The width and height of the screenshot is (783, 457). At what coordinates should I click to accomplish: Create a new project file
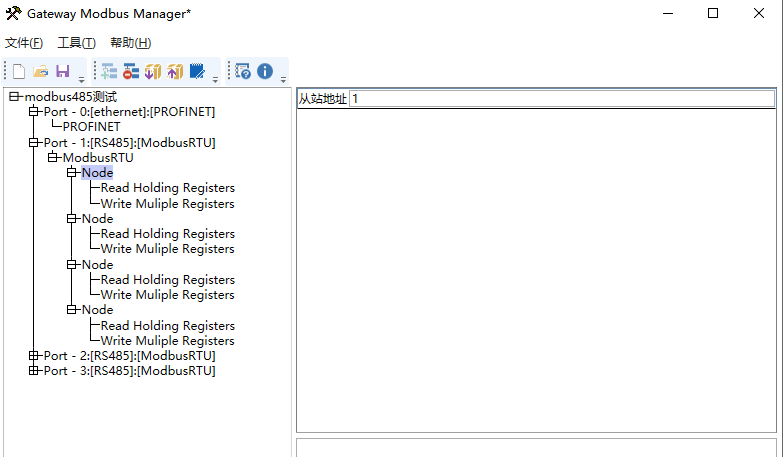(x=19, y=71)
